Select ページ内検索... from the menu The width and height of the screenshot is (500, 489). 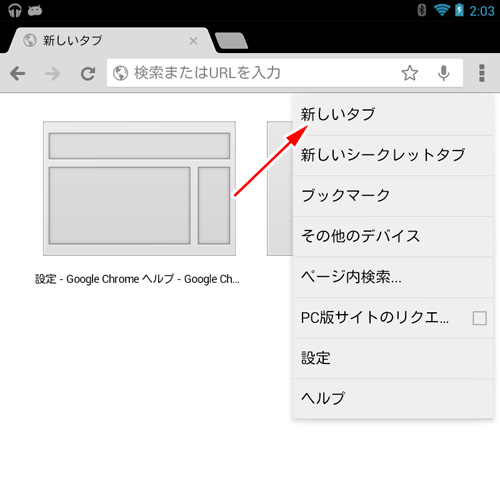[x=393, y=278]
